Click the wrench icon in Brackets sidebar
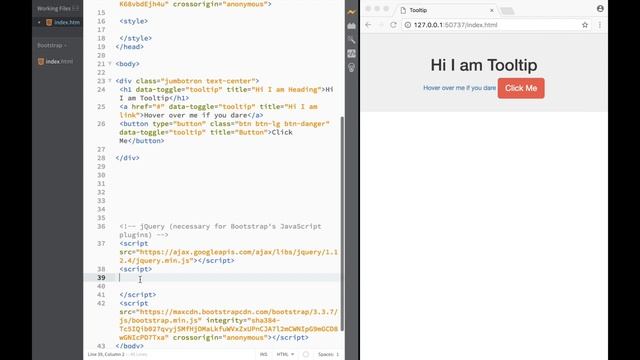Viewport: 640px width, 360px height. tap(351, 40)
